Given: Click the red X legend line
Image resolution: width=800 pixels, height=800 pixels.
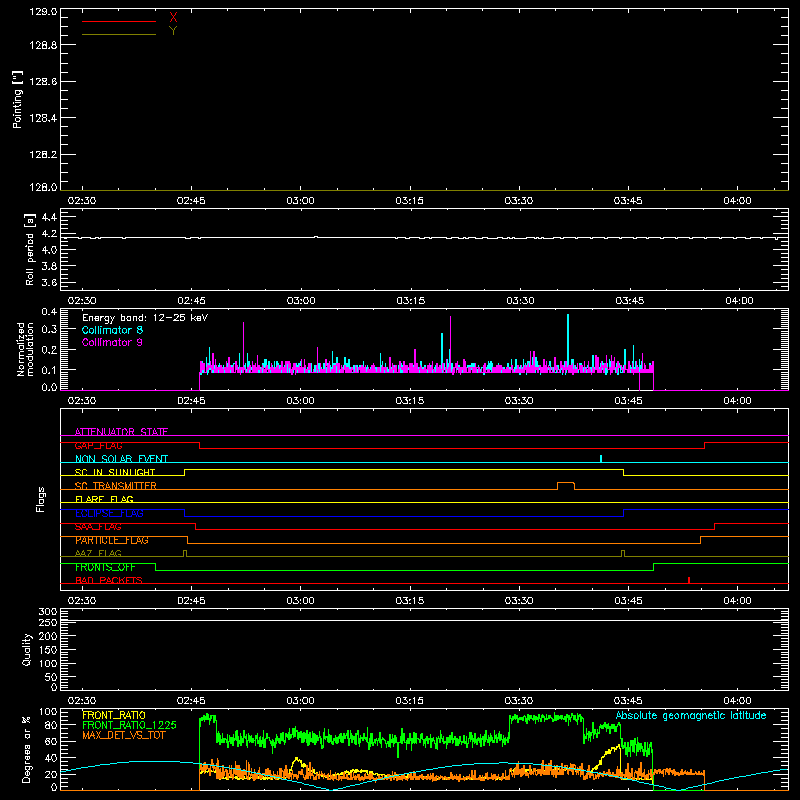Looking at the screenshot, I should (119, 21).
